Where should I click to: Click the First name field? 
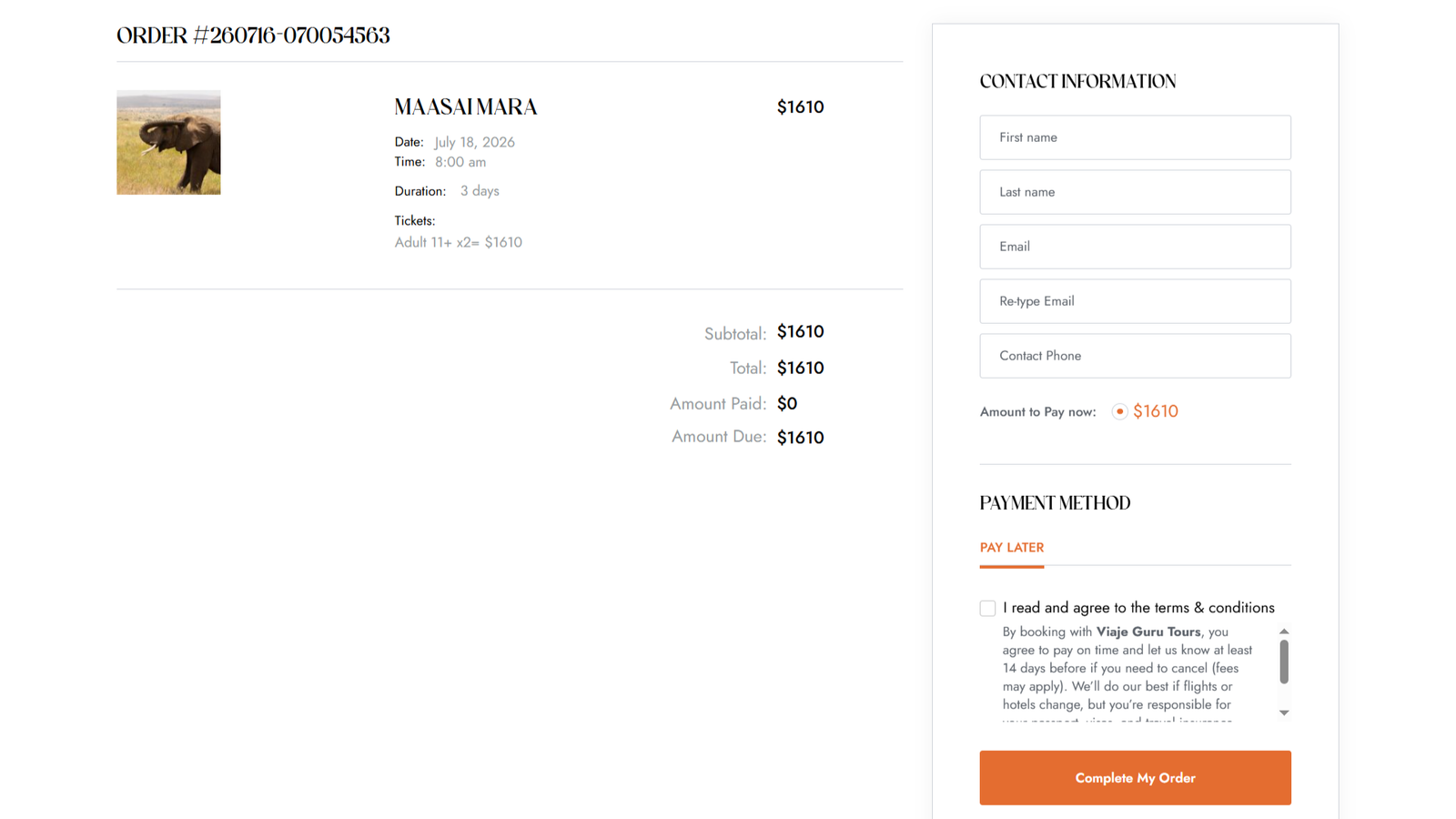coord(1135,137)
